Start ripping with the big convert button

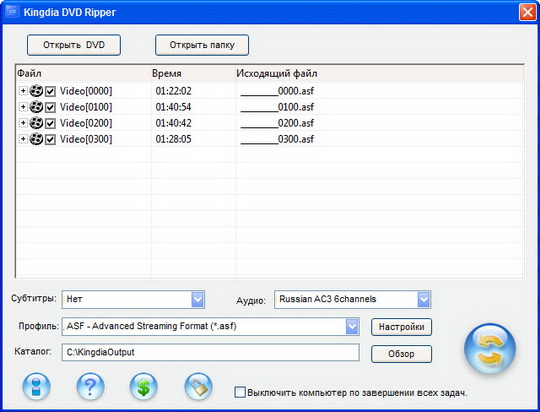[490, 349]
